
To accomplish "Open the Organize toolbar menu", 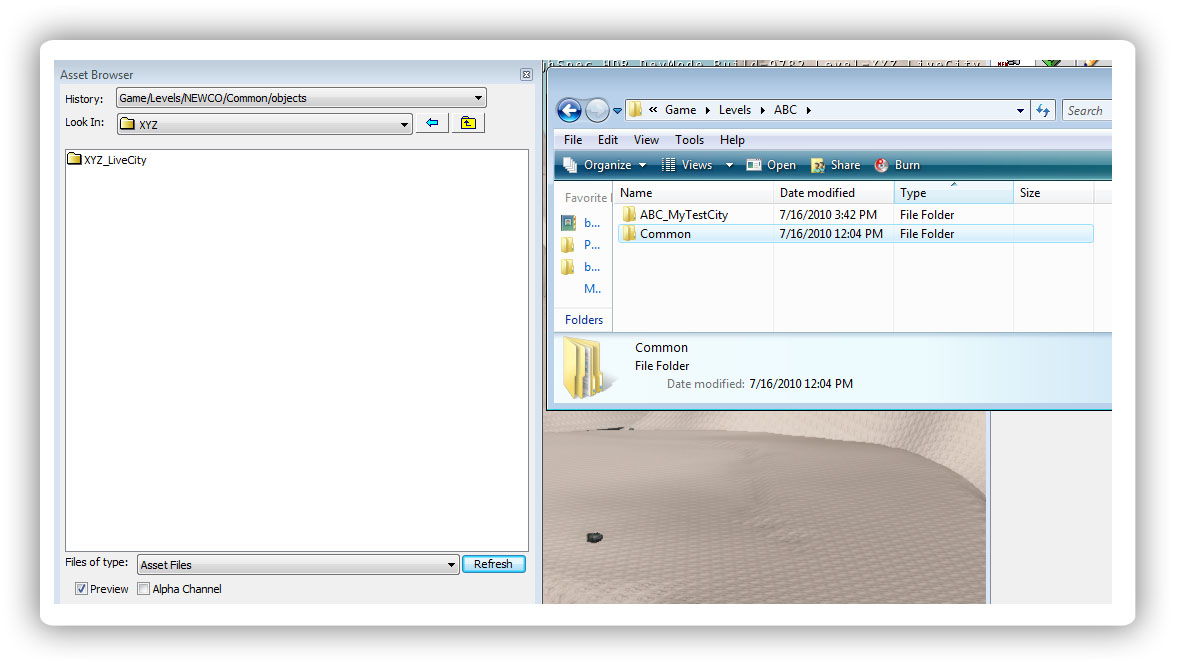I will (x=605, y=165).
